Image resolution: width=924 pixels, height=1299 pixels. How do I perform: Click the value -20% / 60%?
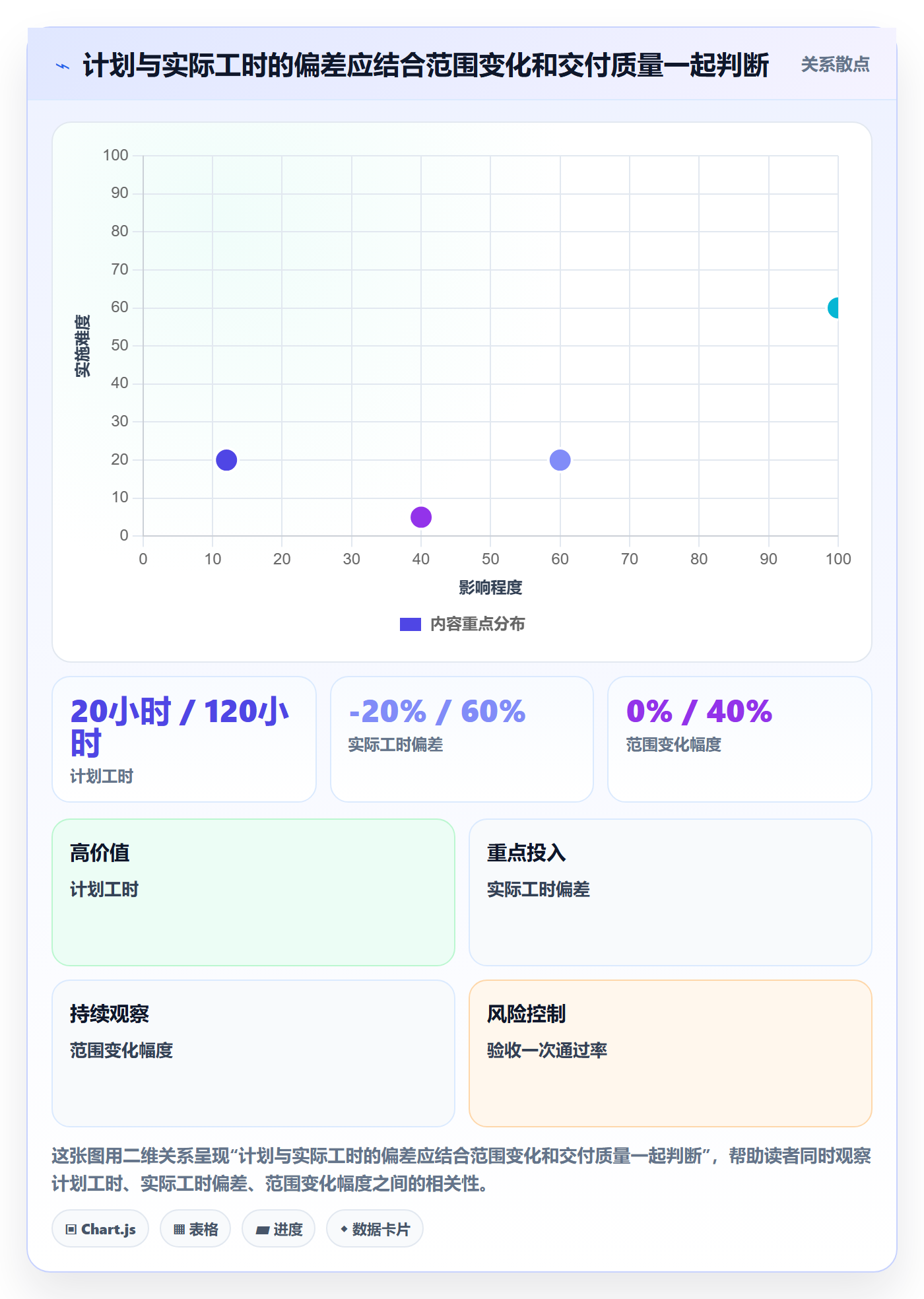tap(437, 712)
